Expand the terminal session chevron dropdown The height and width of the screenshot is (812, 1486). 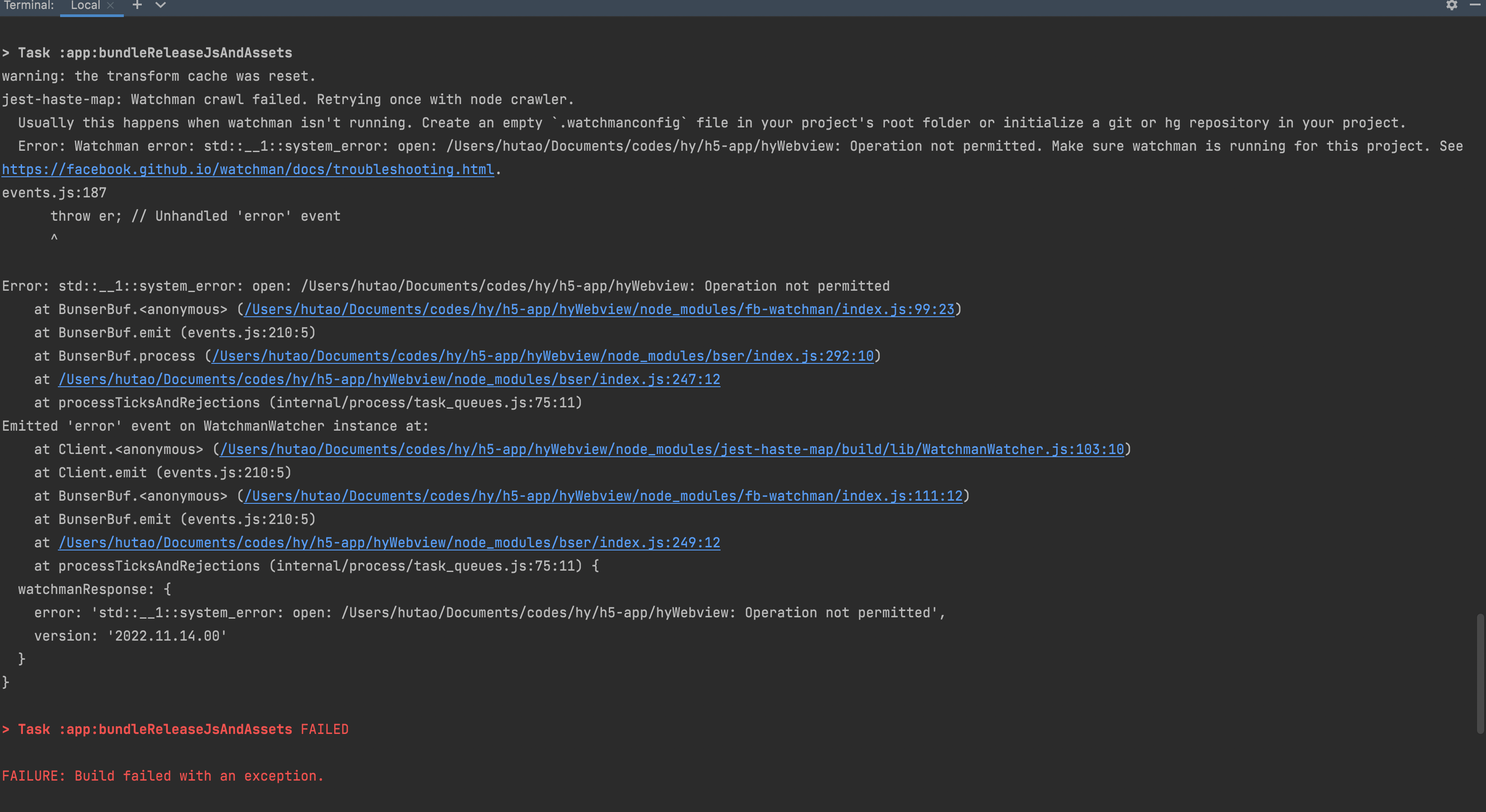point(161,5)
